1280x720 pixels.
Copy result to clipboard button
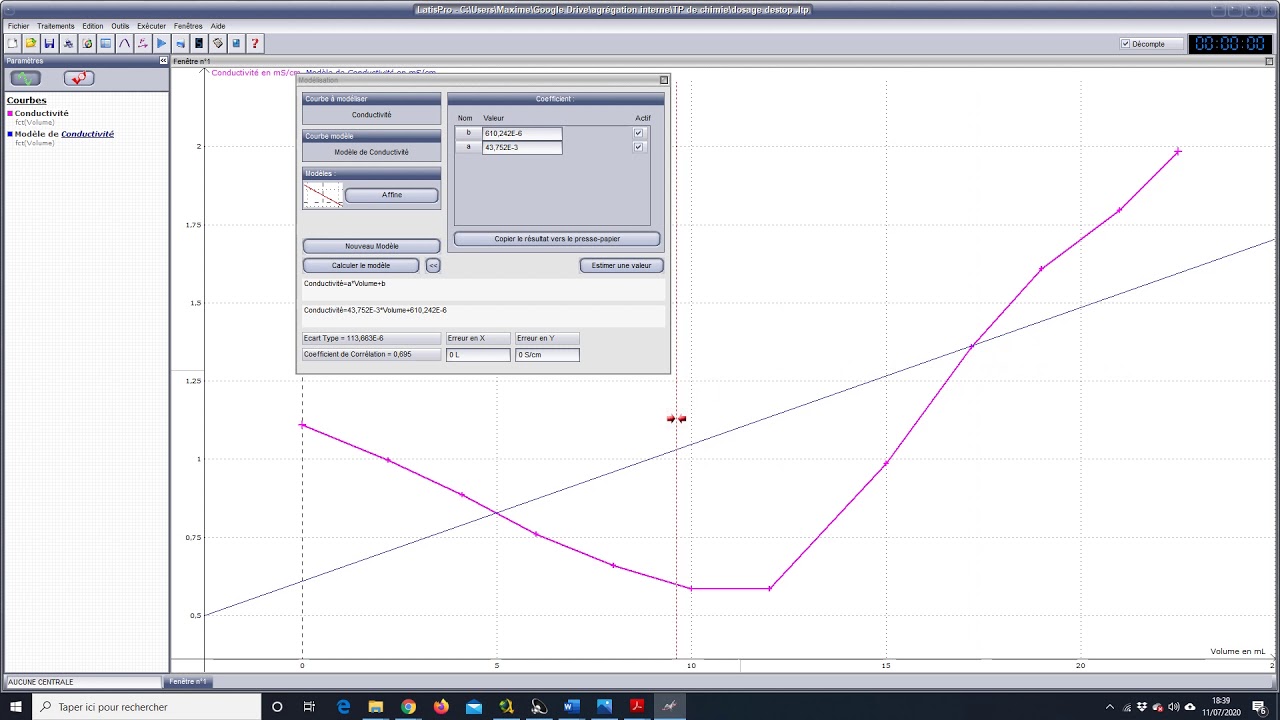tap(557, 239)
